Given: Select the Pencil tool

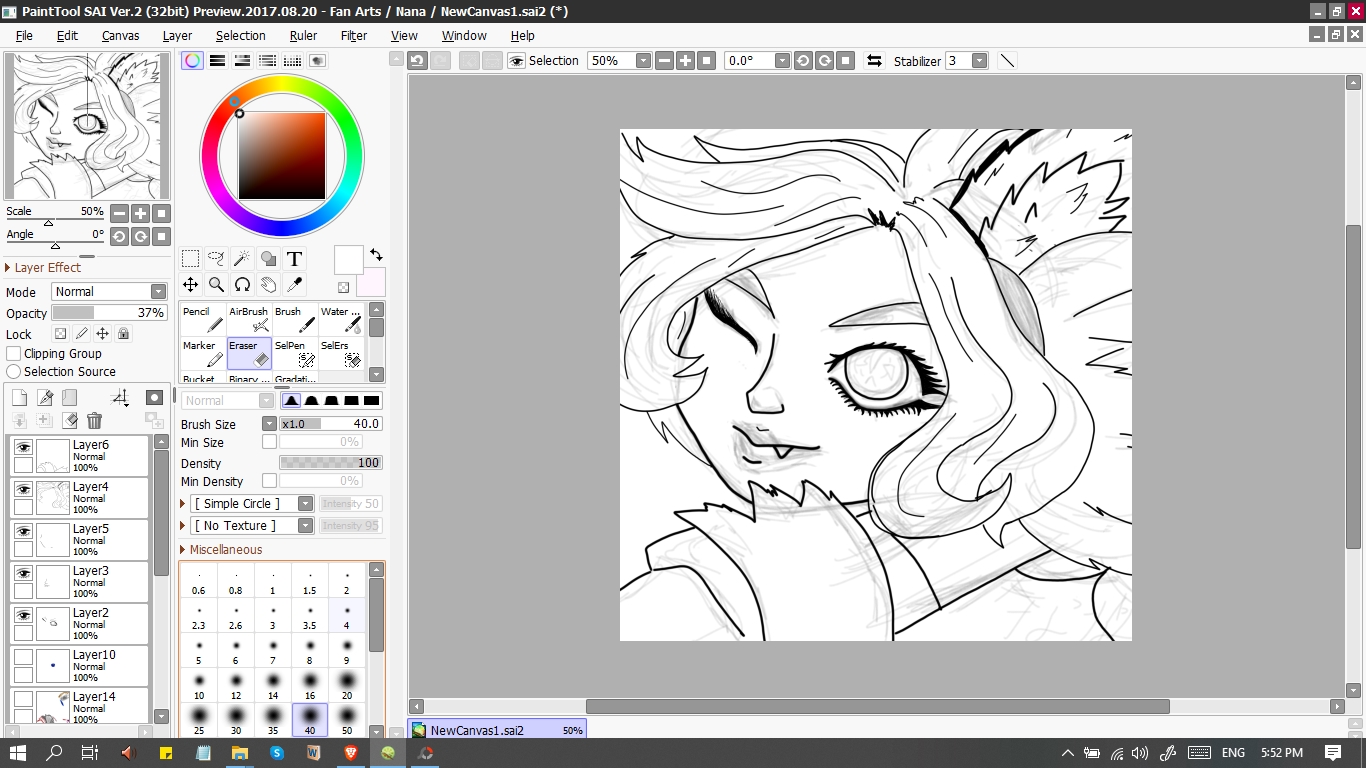Looking at the screenshot, I should click(203, 319).
